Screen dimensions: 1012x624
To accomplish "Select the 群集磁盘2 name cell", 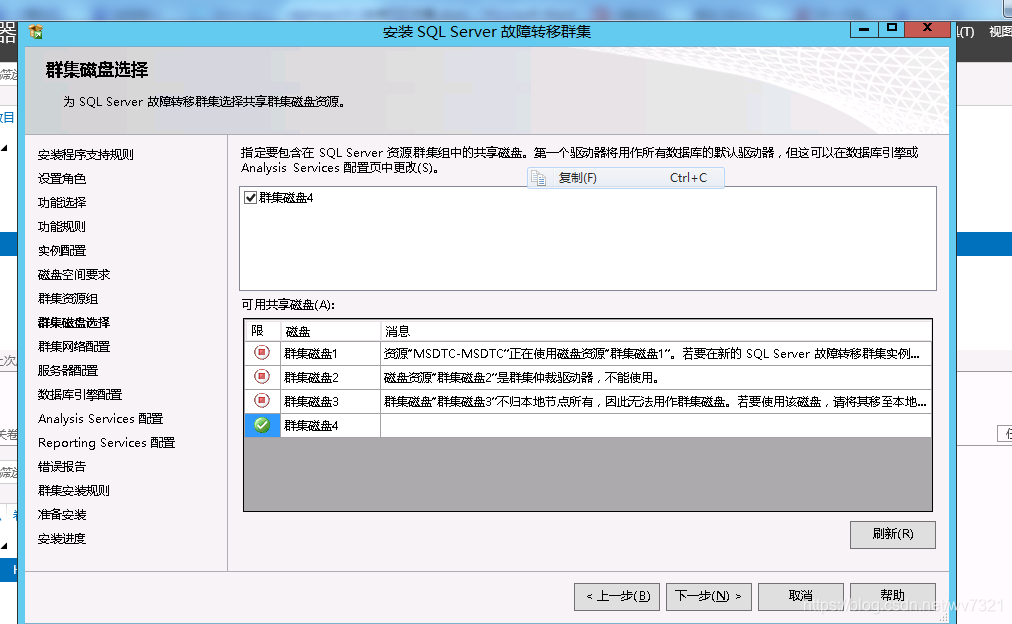I will coord(330,377).
